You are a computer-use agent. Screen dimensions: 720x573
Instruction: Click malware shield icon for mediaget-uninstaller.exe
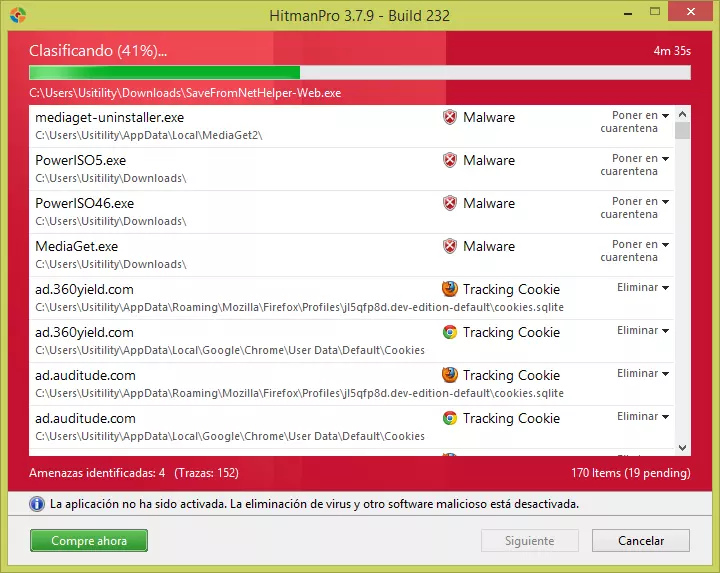coord(450,117)
